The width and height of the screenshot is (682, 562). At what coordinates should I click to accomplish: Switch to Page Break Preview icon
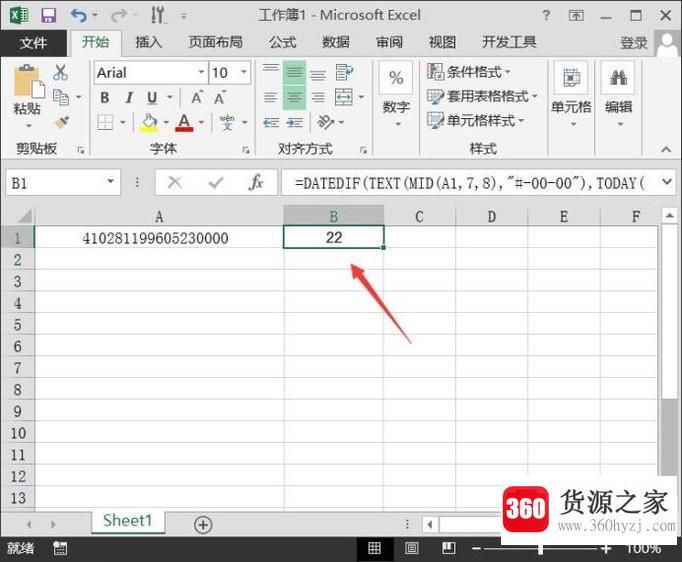point(448,548)
